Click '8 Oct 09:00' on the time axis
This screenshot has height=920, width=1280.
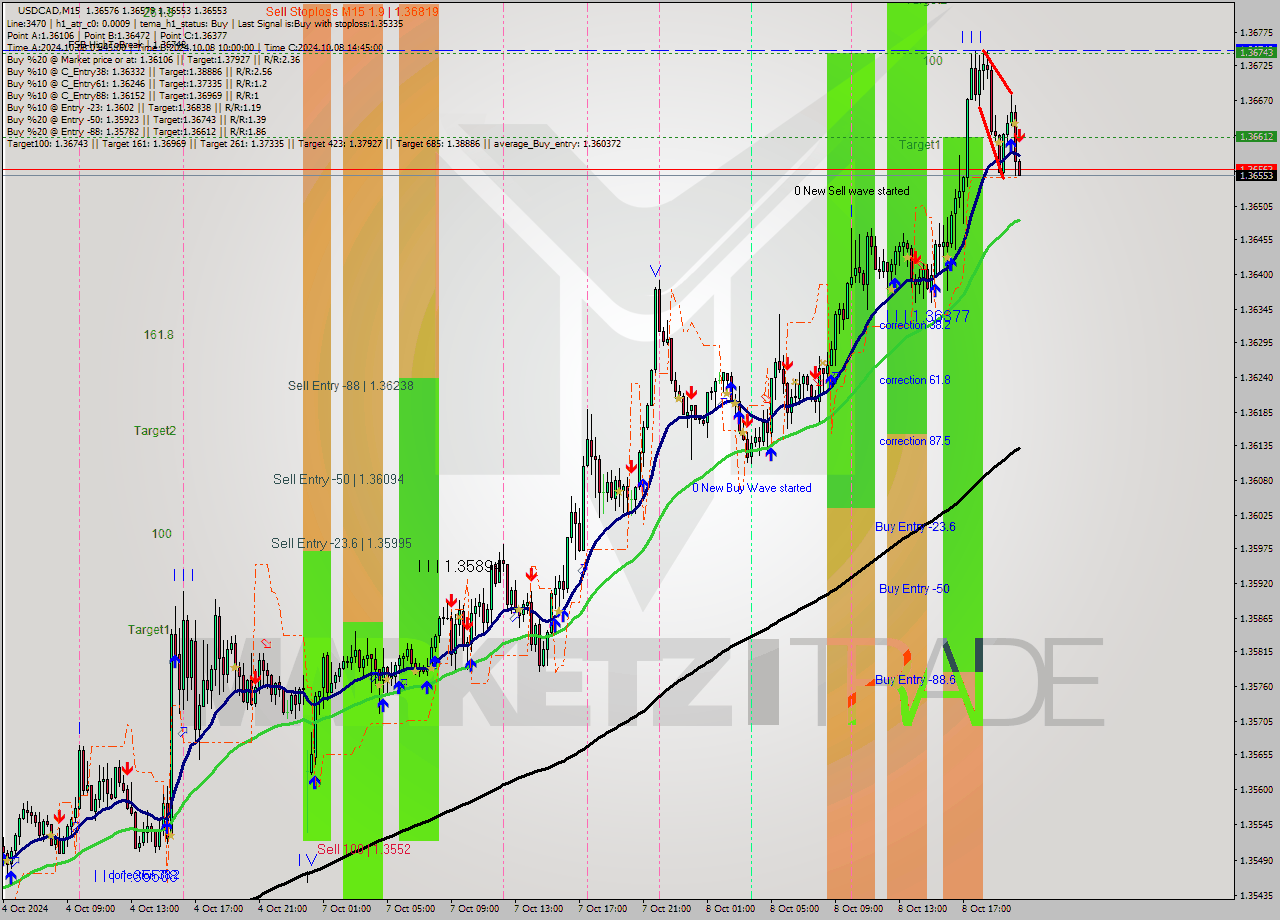click(859, 909)
